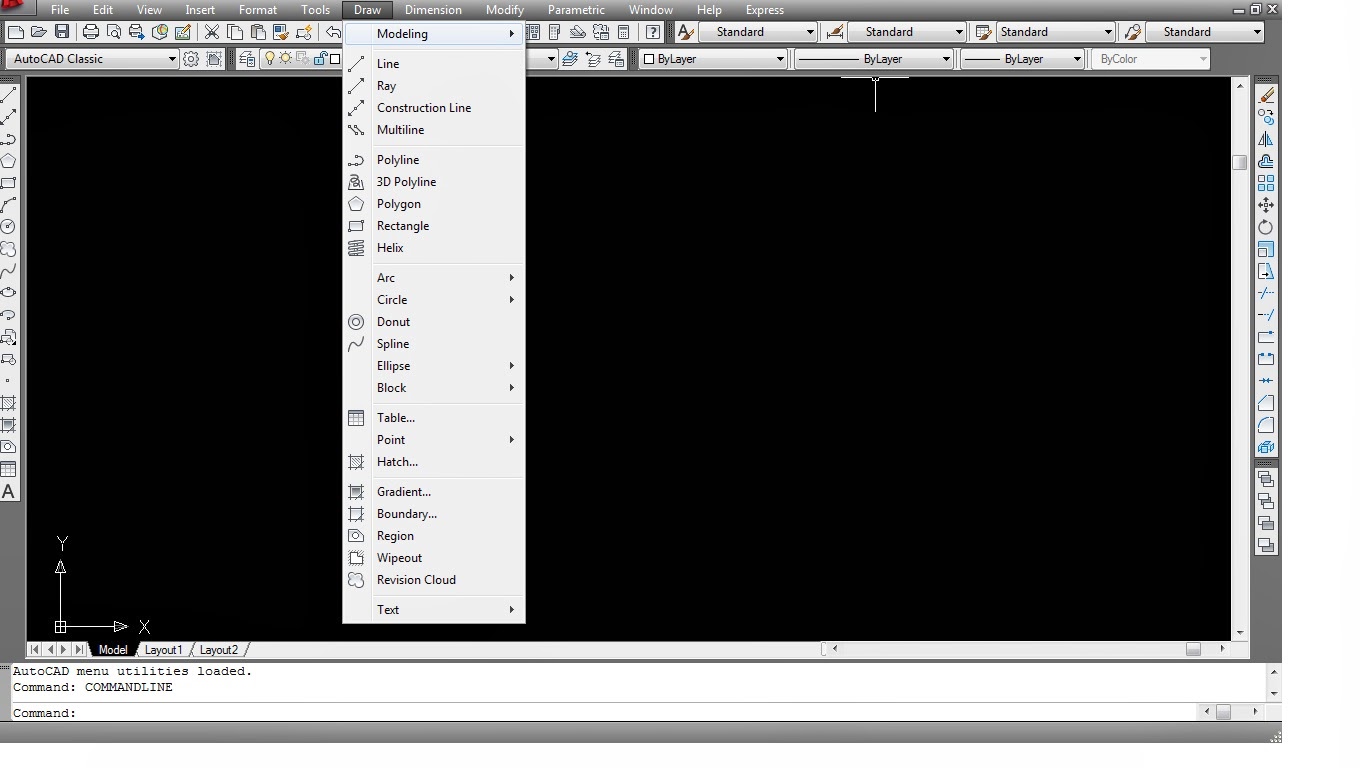The height and width of the screenshot is (768, 1360).
Task: Select the Copy objects tool in Modify toolbar
Action: coord(1266,117)
